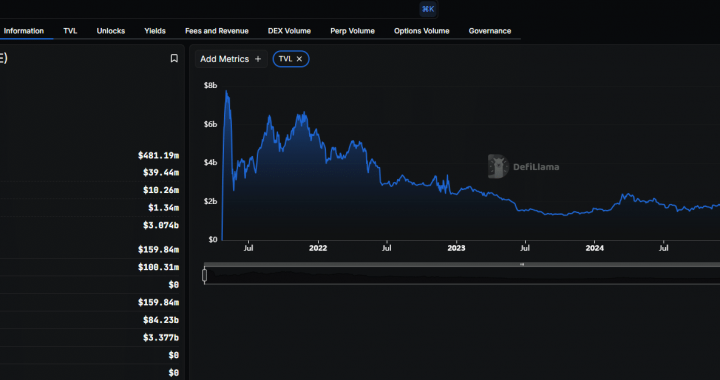The image size is (720, 380).
Task: Select the $10.26m figure
Action: [x=161, y=190]
